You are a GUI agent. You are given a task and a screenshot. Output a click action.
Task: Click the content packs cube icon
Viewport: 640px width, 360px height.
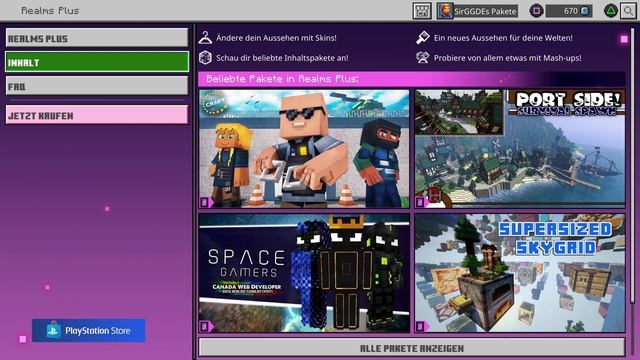coord(205,58)
